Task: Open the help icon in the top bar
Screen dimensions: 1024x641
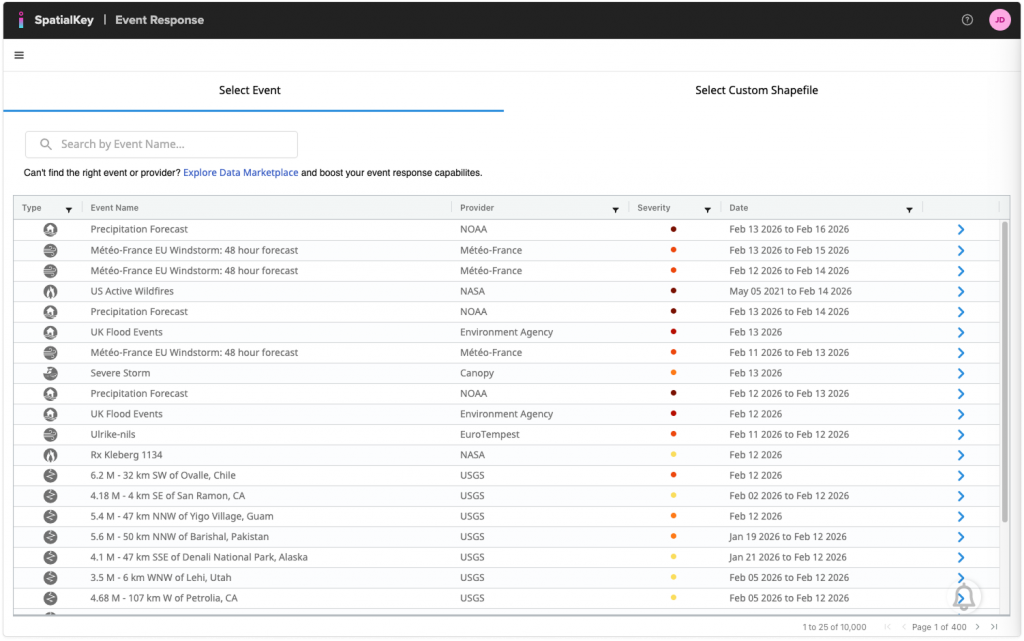Action: (966, 19)
